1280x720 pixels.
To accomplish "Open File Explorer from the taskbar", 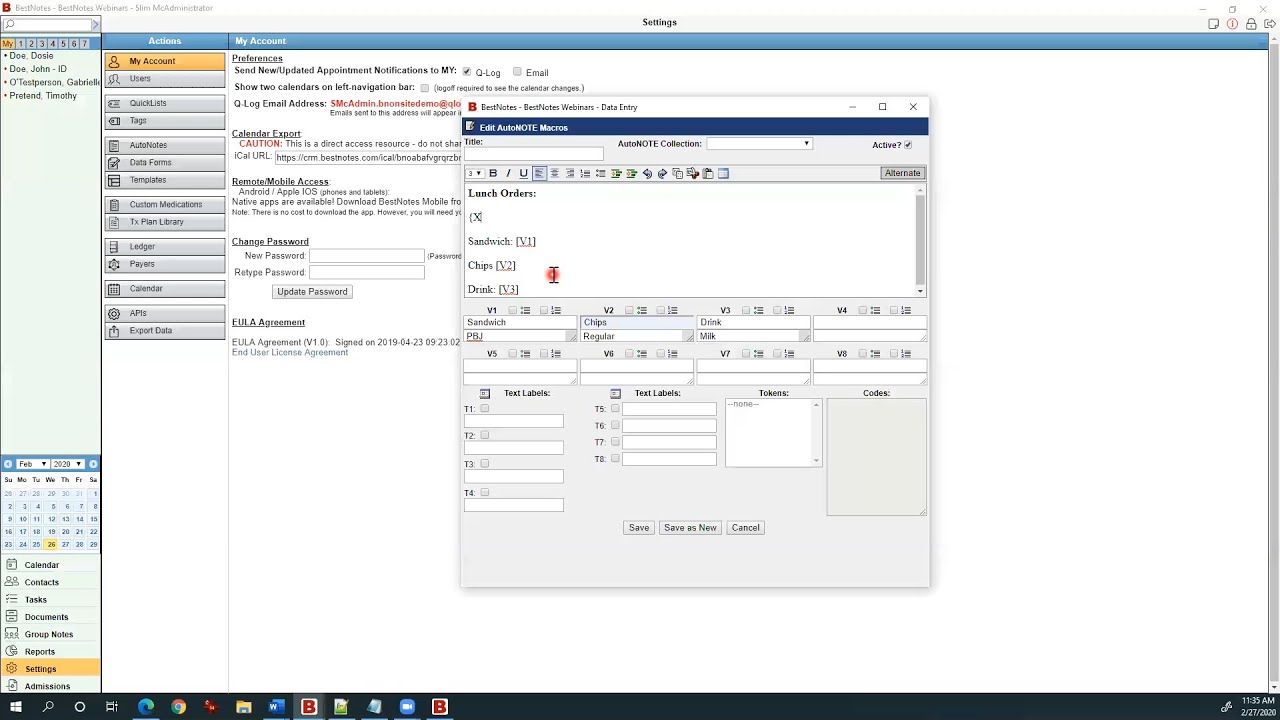I will 243,707.
